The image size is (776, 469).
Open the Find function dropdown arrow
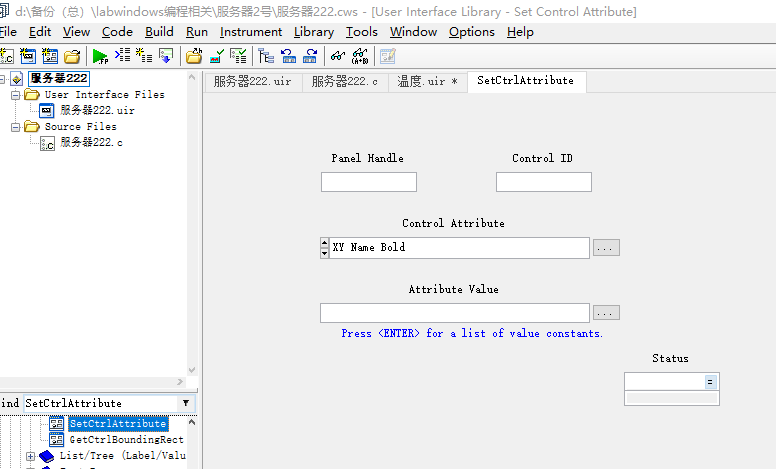coord(186,403)
